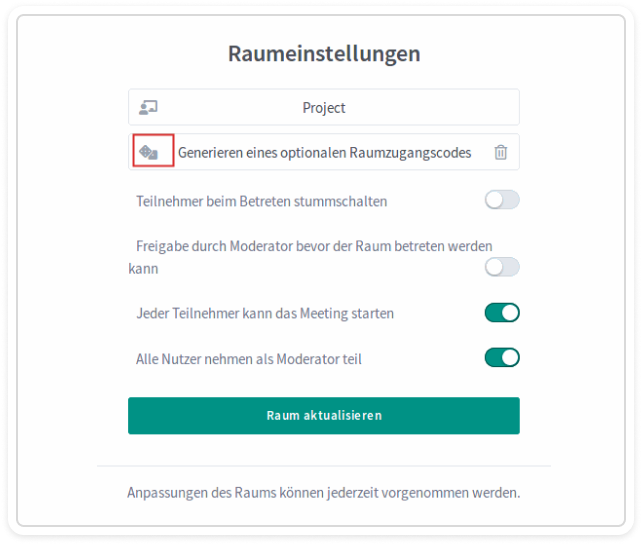Enable the 'Freigabe durch Moderator' switch
Viewport: 642px width, 545px height.
[x=502, y=266]
